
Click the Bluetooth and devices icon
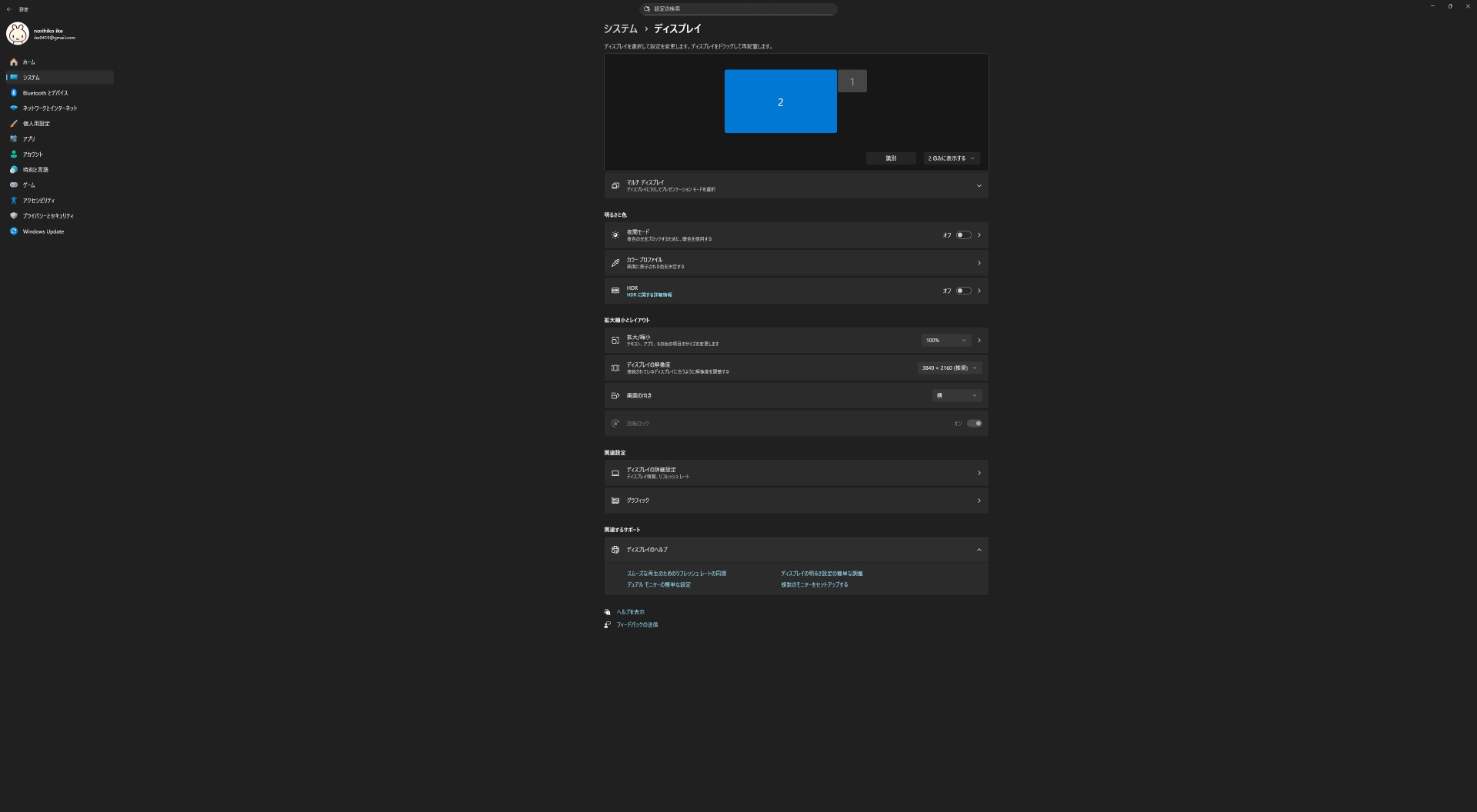coord(13,93)
